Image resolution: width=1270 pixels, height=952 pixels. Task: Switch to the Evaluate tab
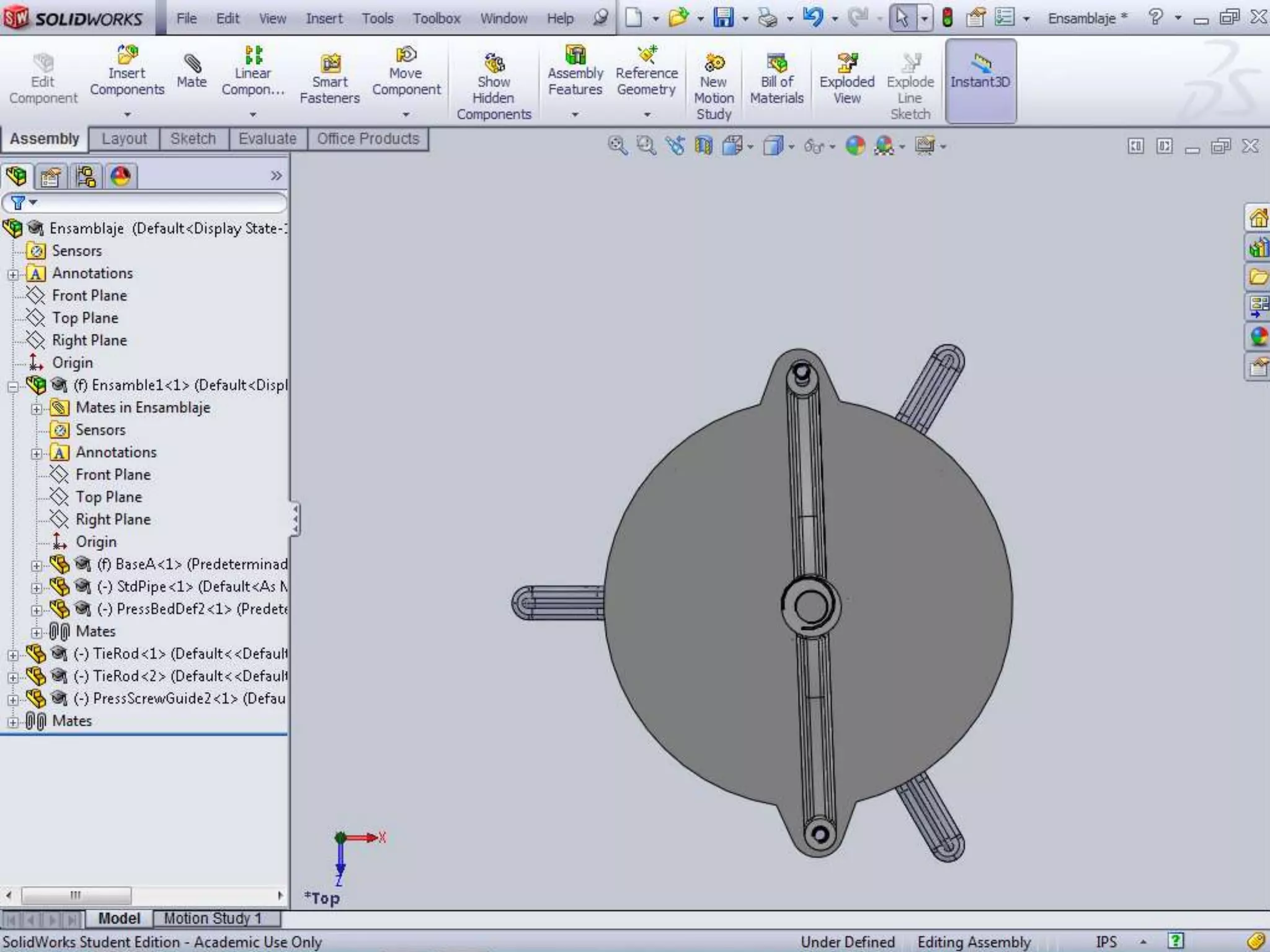tap(267, 139)
